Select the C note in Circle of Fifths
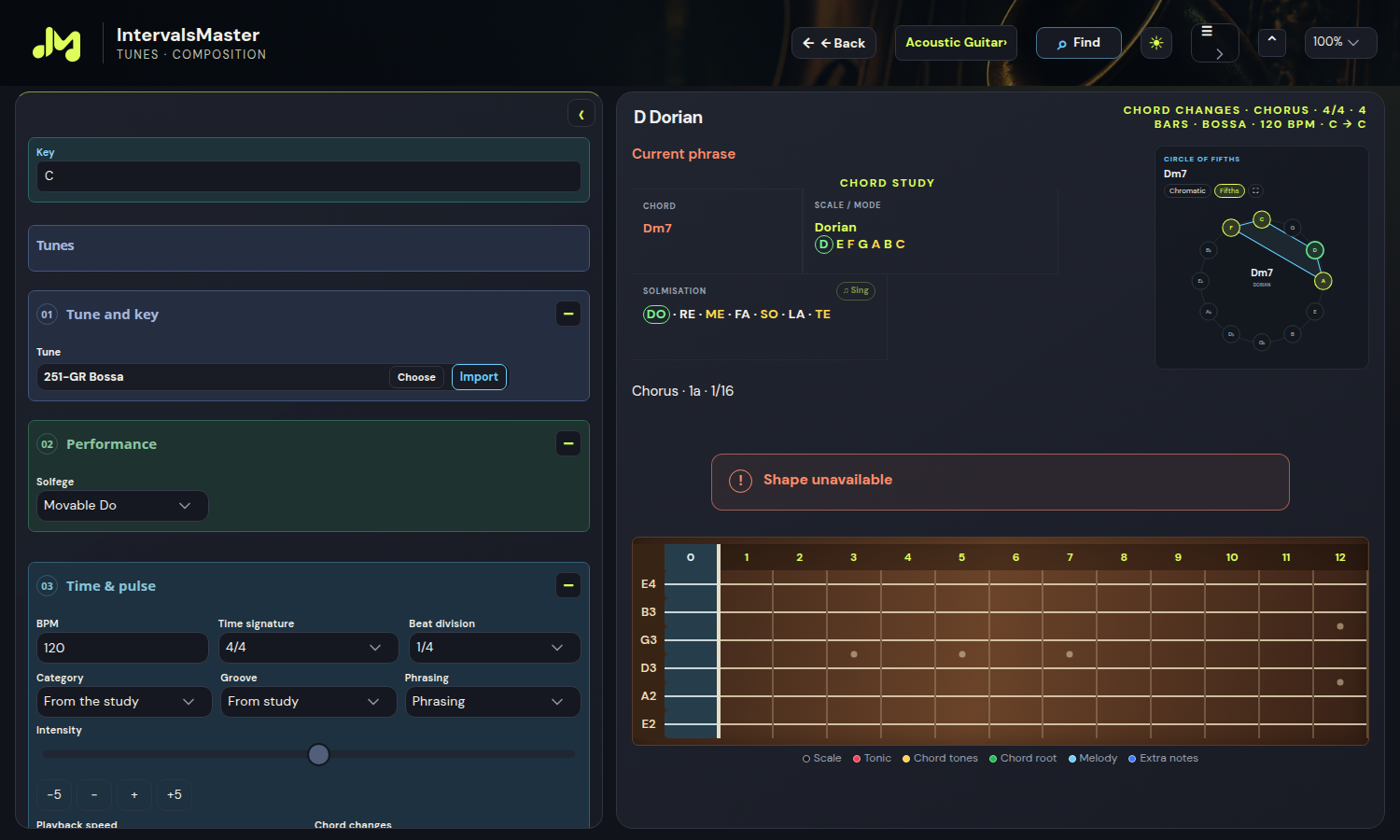 [x=1262, y=219]
